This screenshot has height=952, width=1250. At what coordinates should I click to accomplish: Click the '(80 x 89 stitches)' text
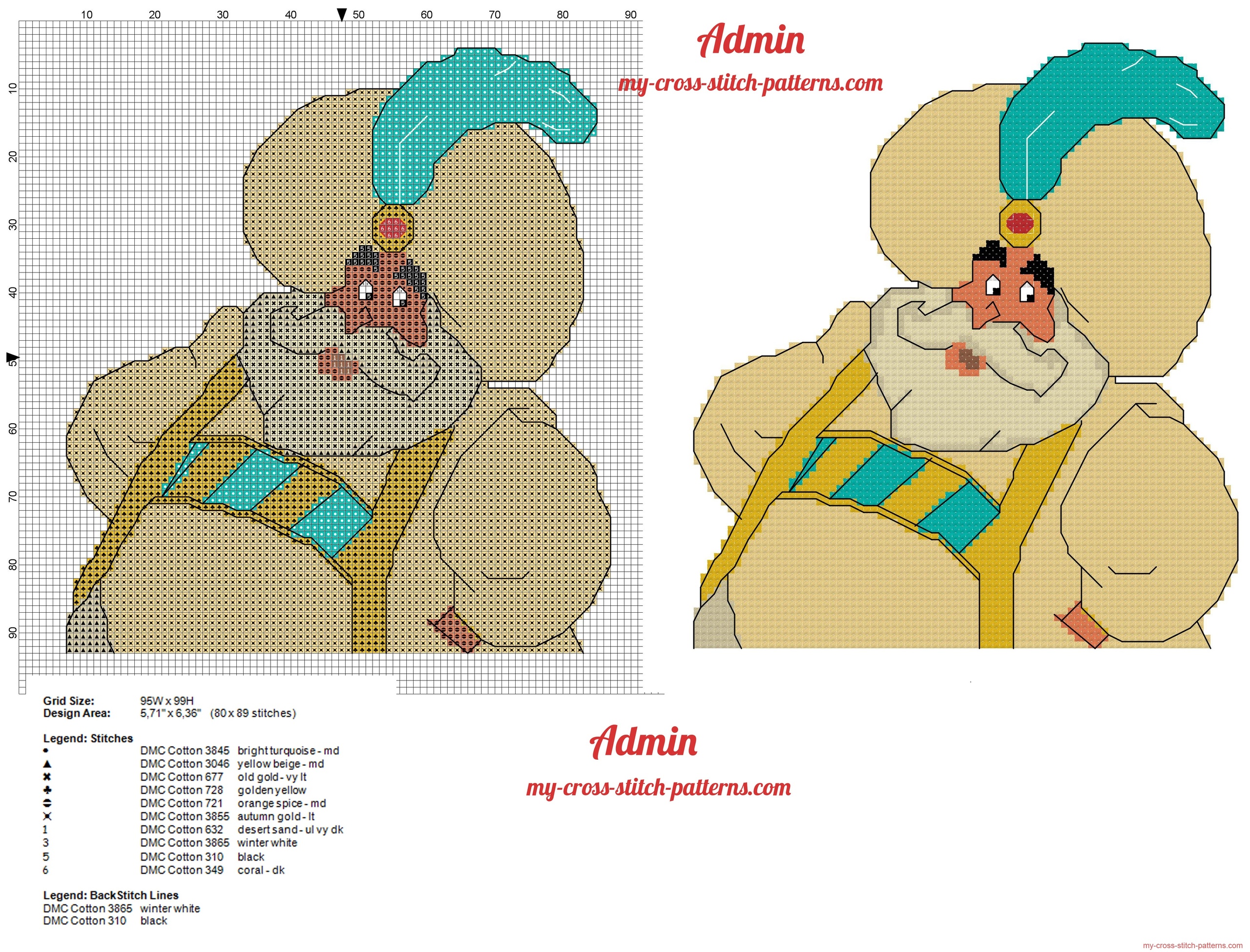[x=253, y=713]
